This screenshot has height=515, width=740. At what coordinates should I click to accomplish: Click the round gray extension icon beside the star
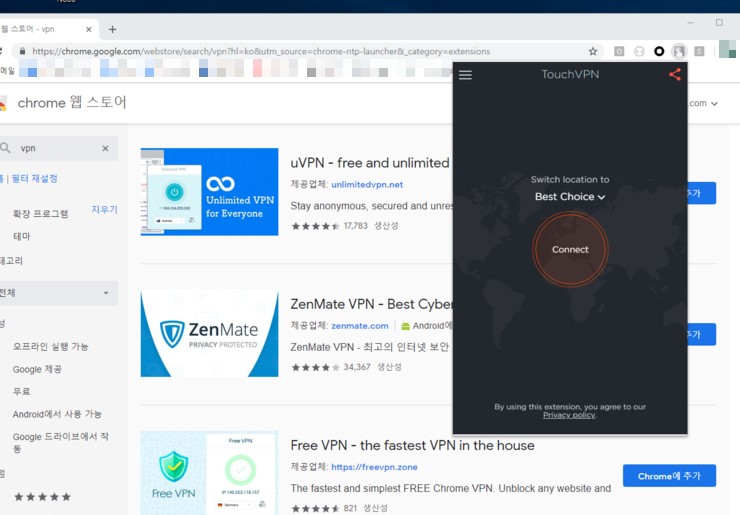pyautogui.click(x=639, y=51)
